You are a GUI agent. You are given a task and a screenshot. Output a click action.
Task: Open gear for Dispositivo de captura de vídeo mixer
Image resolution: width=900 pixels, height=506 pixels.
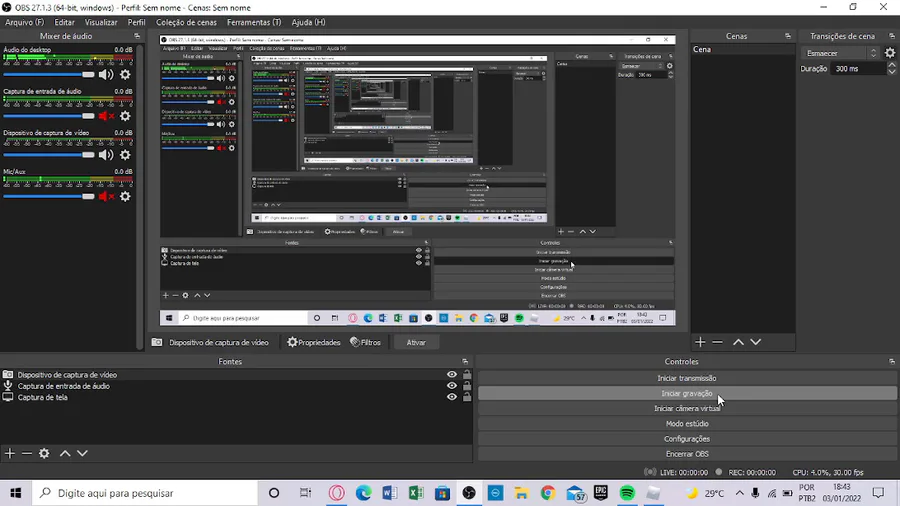click(125, 155)
